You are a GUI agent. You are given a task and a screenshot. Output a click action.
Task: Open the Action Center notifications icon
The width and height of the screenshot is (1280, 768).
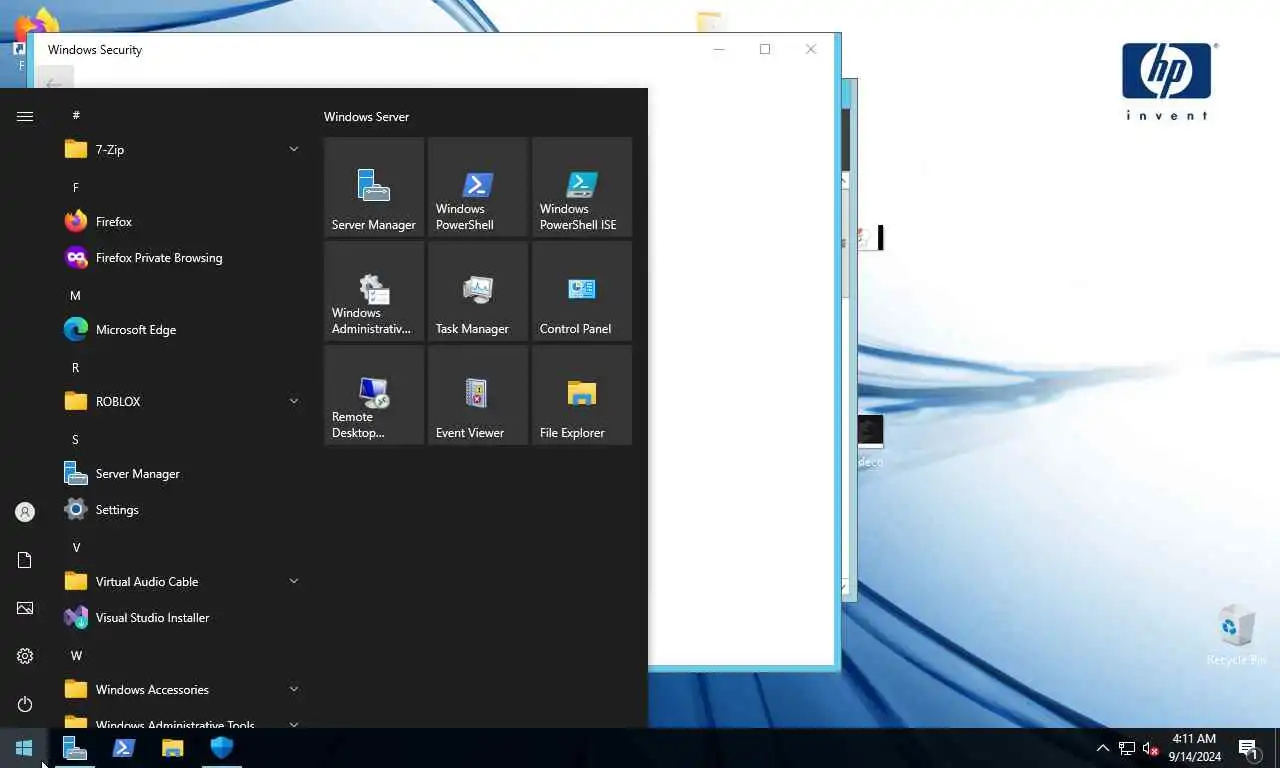(x=1249, y=748)
